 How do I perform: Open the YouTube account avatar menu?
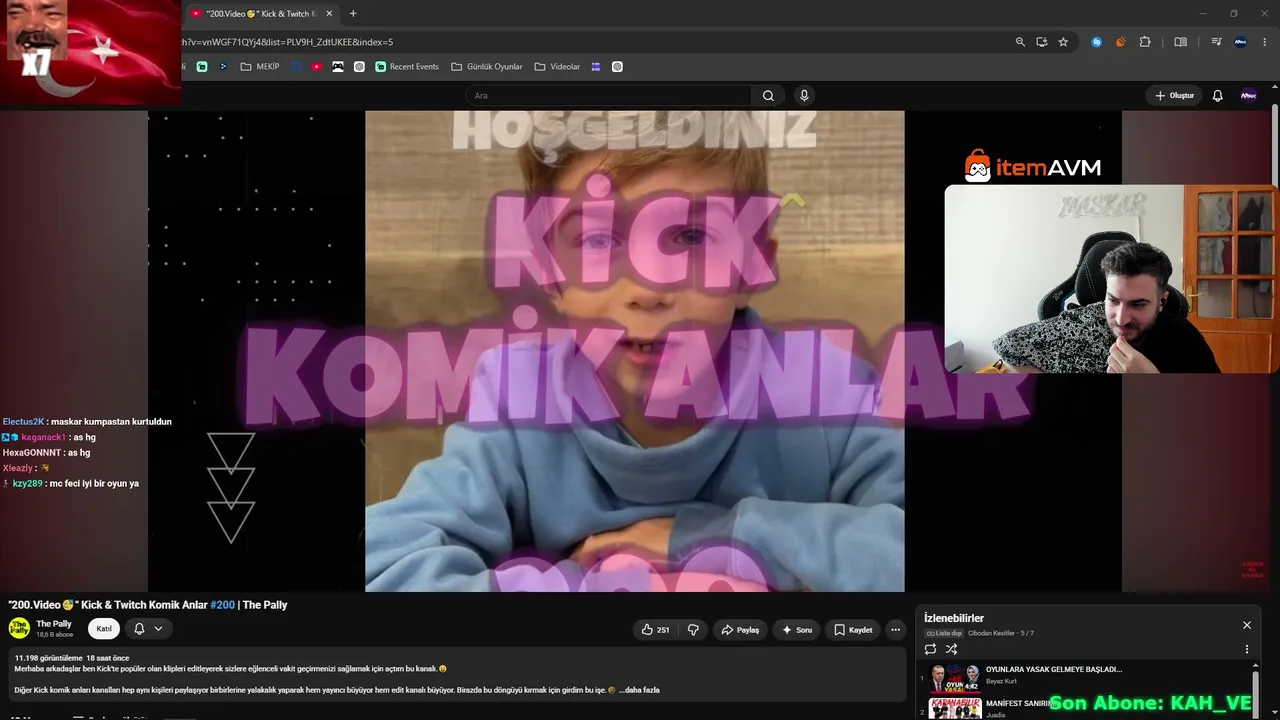(1248, 96)
